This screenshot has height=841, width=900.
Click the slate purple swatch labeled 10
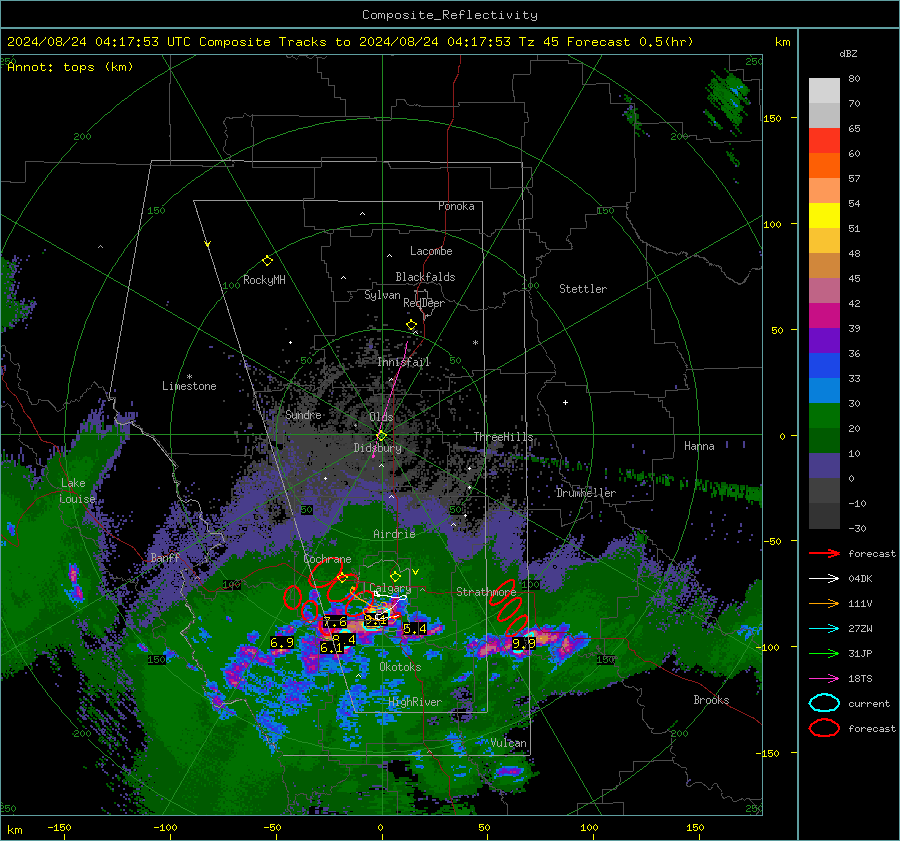824,465
